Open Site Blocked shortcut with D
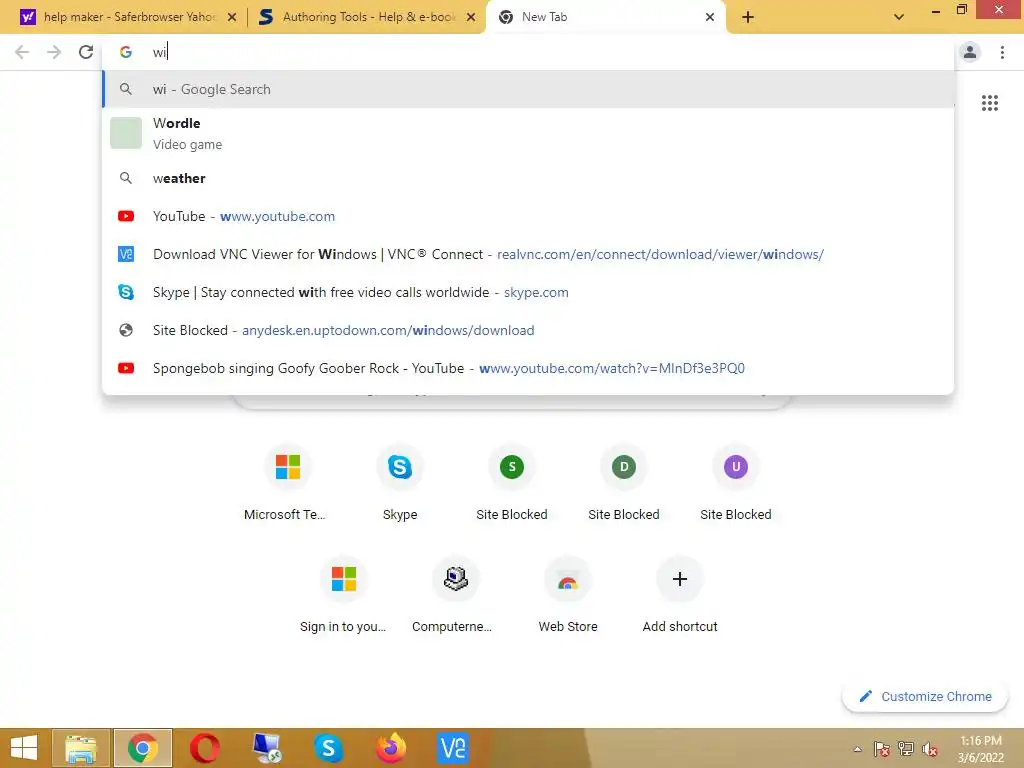 pos(624,483)
